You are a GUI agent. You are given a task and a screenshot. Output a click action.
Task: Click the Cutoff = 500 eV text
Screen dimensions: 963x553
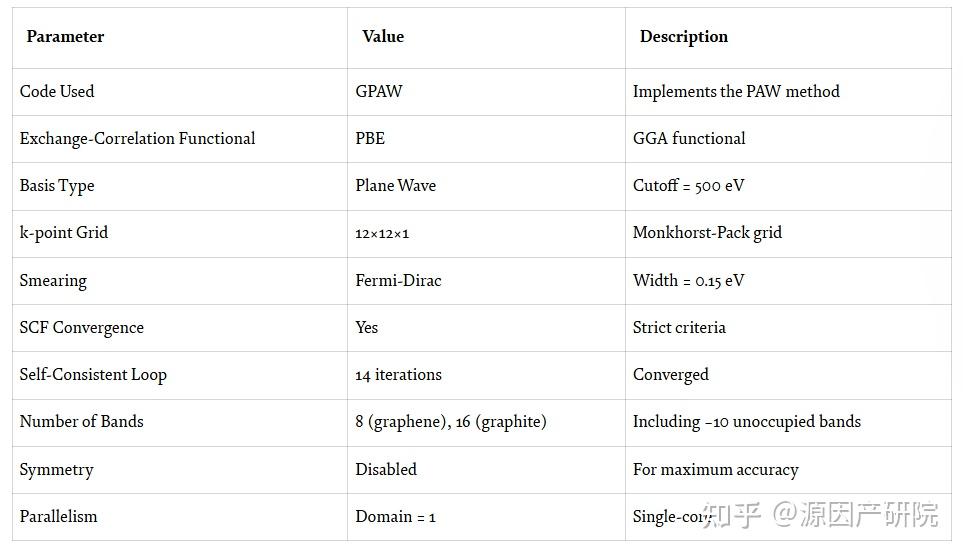(689, 185)
